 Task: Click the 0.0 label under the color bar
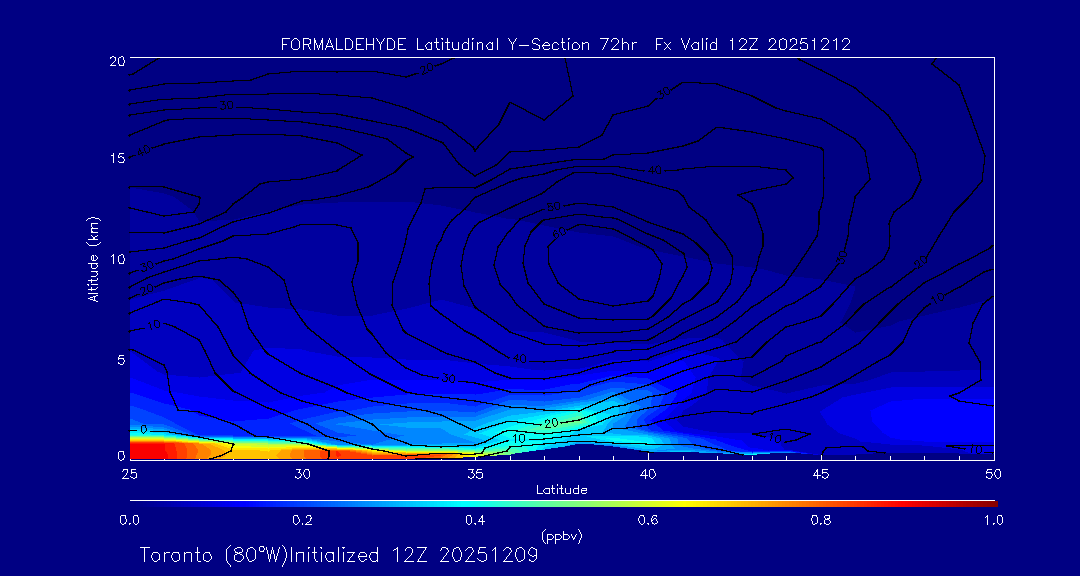coord(129,520)
